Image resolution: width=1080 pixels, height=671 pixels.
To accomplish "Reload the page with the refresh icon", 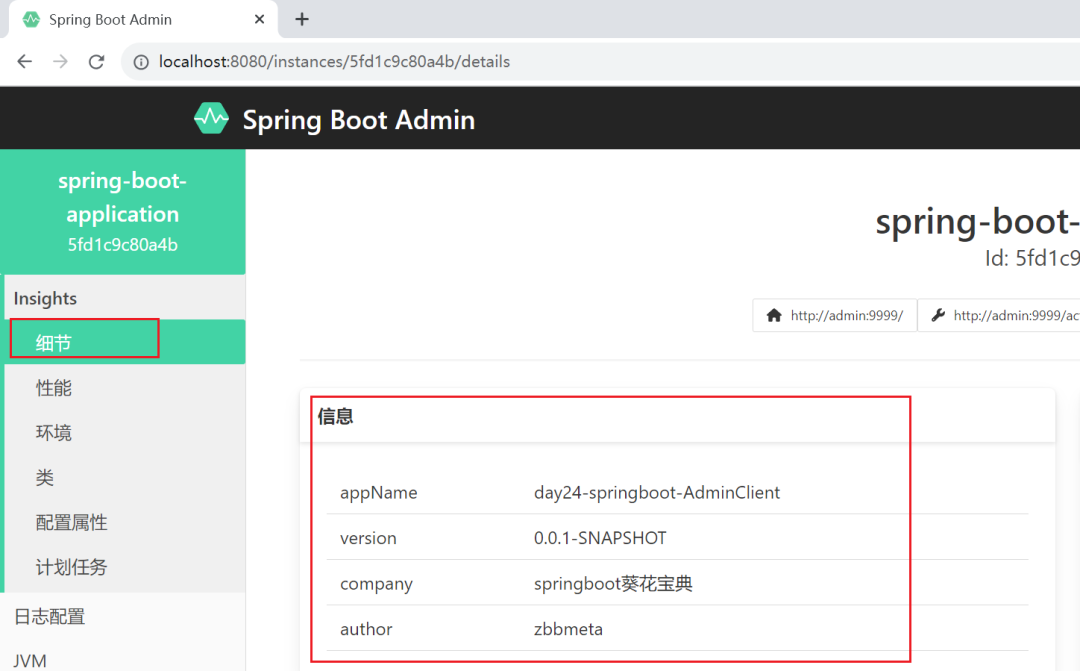I will [x=96, y=62].
